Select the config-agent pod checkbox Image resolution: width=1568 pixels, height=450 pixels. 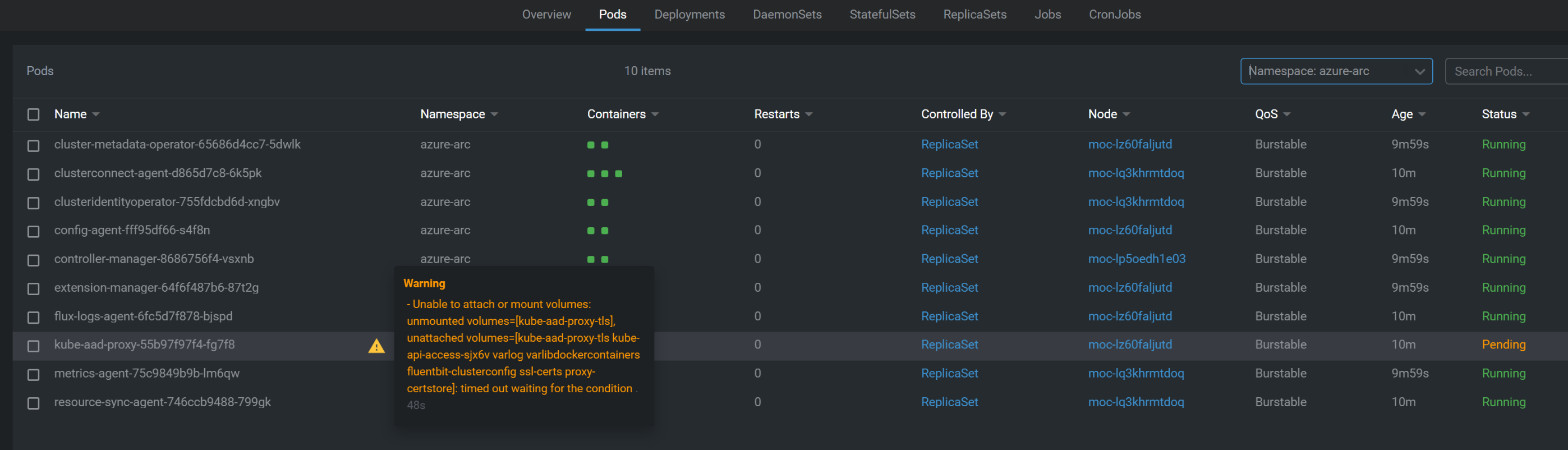(x=34, y=231)
